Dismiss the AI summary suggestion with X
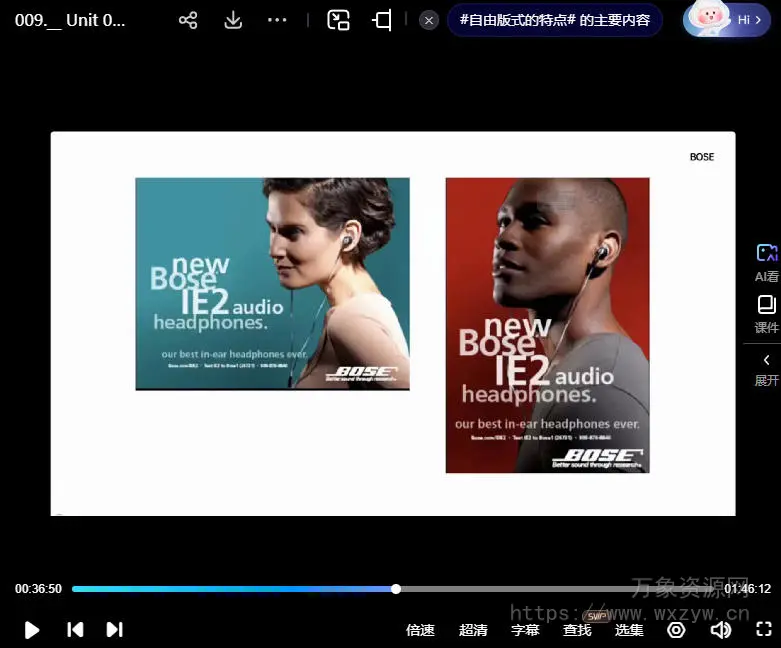Image resolution: width=781 pixels, height=648 pixels. pyautogui.click(x=429, y=20)
